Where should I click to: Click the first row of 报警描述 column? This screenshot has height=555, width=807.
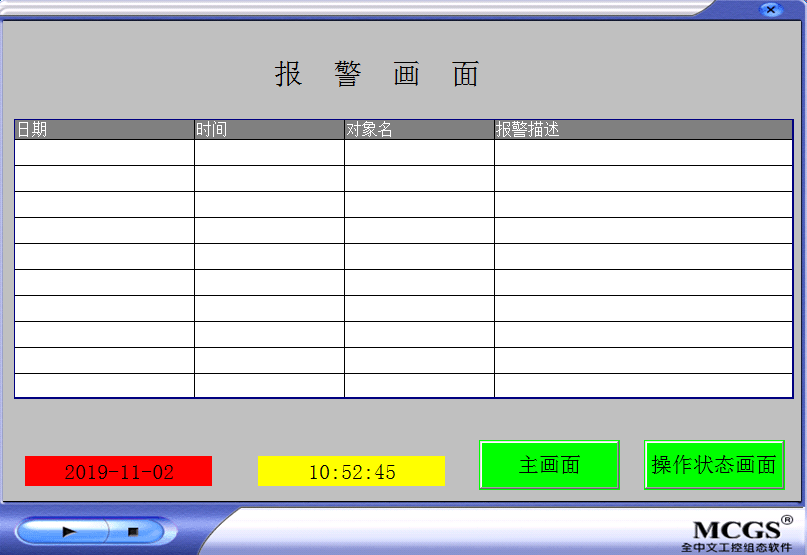[x=643, y=153]
